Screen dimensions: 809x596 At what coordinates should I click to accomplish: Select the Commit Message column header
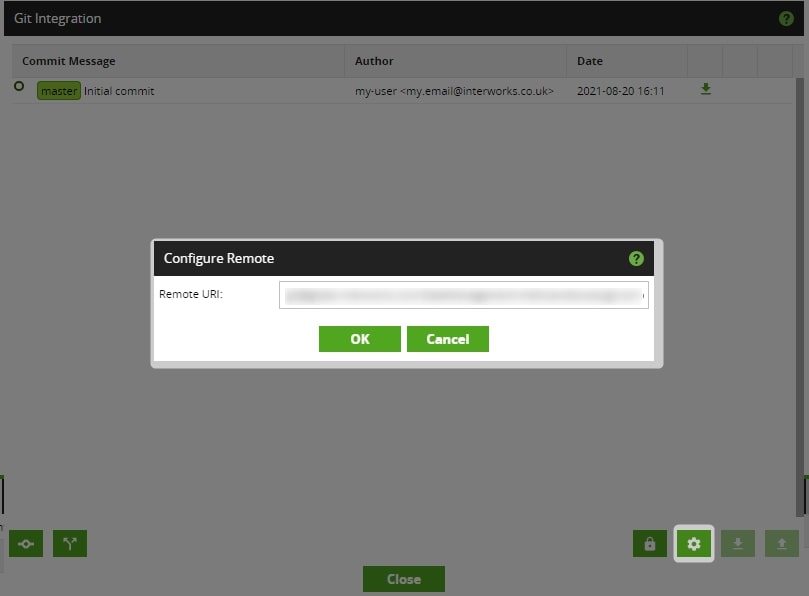pyautogui.click(x=69, y=61)
